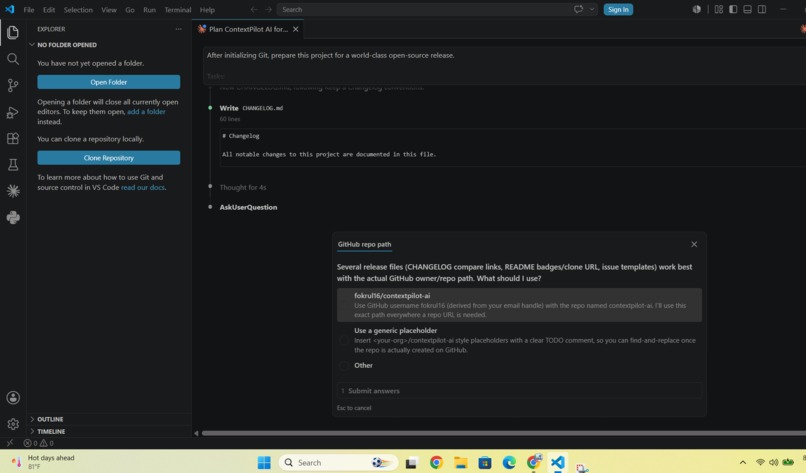Image resolution: width=806 pixels, height=473 pixels.
Task: Open Microsoft Store from the taskbar
Action: point(485,463)
